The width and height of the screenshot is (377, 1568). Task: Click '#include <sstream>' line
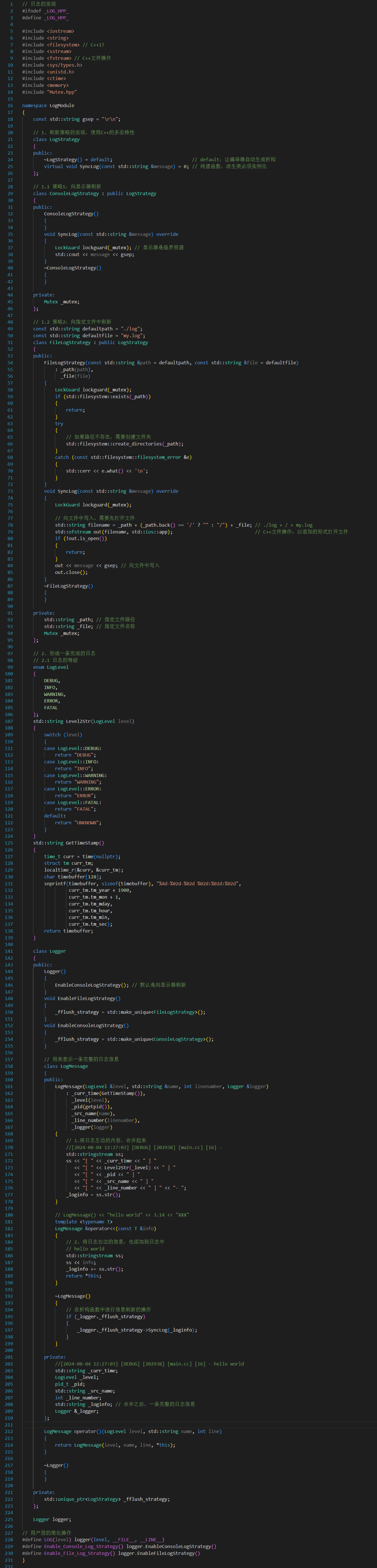click(47, 51)
